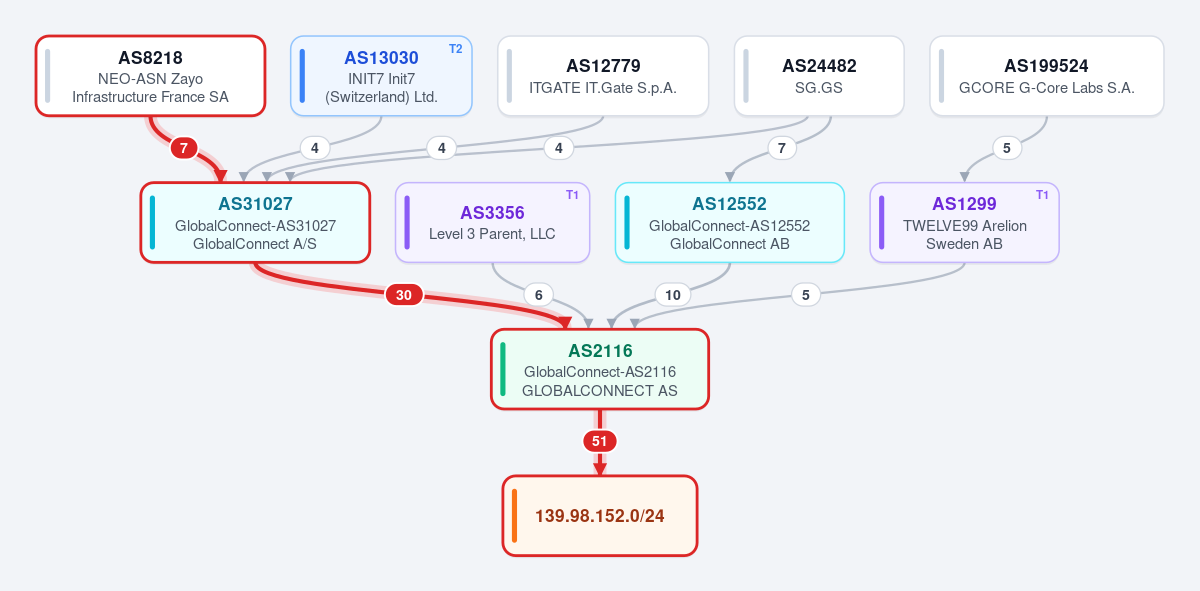Open the AS12552 GlobalConnect AB node
1200x591 pixels.
(x=729, y=223)
